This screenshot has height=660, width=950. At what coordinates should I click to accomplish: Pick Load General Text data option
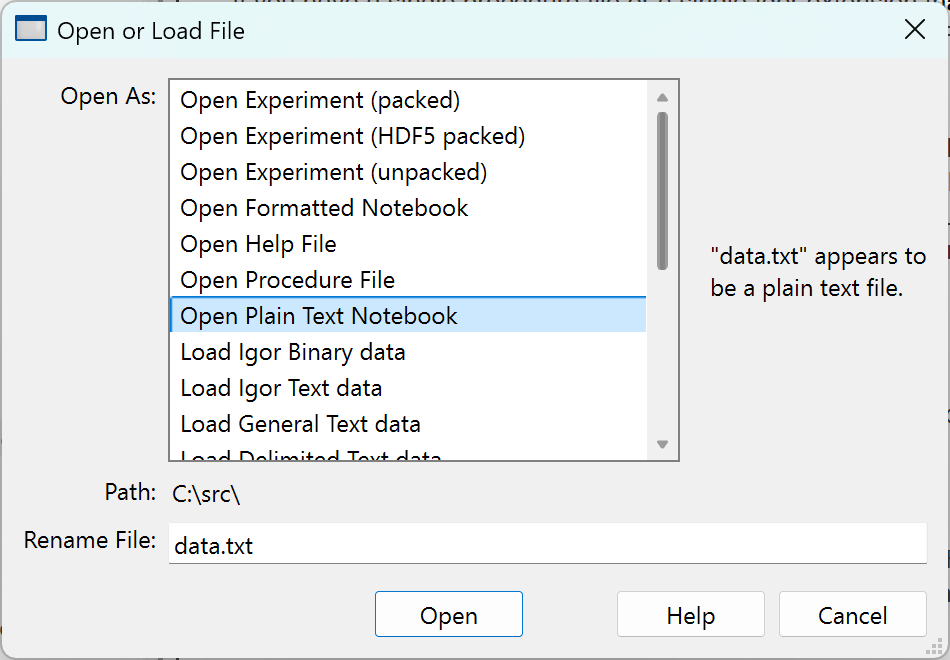pyautogui.click(x=300, y=424)
